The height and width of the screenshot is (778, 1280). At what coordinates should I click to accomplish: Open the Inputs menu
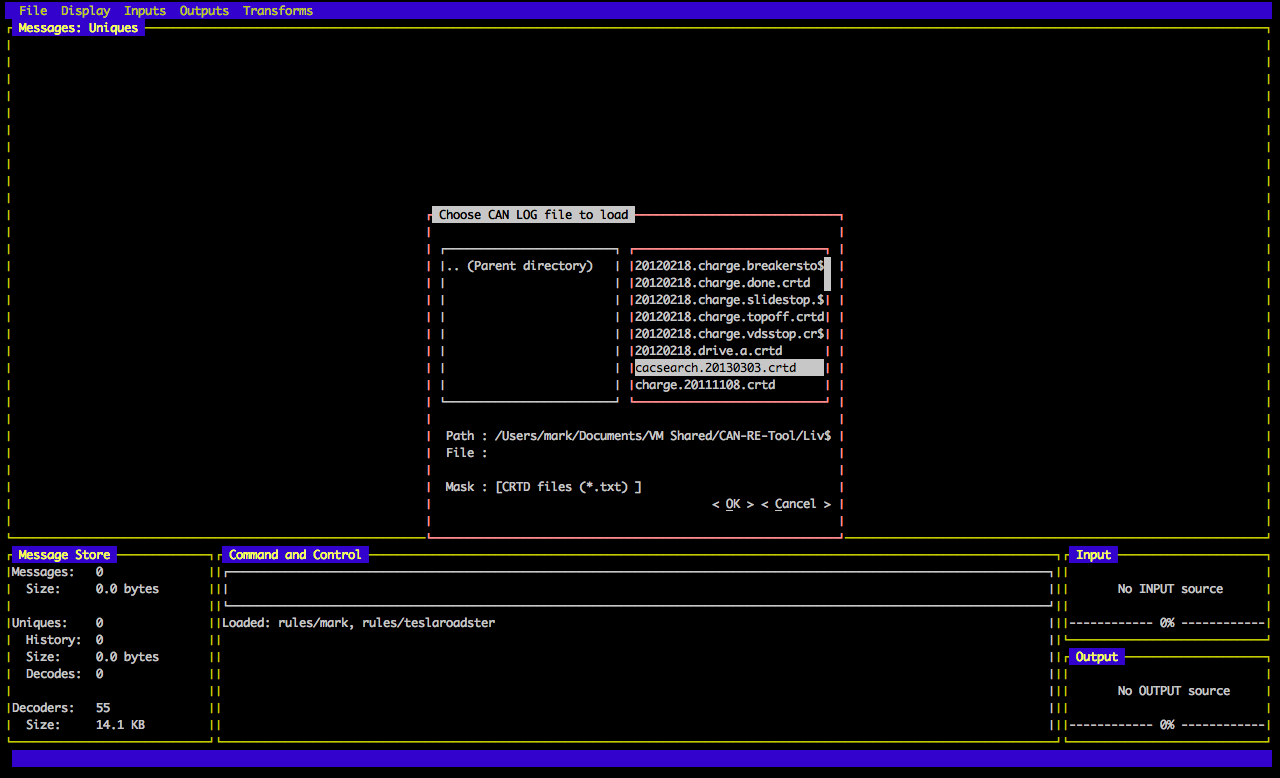coord(145,11)
